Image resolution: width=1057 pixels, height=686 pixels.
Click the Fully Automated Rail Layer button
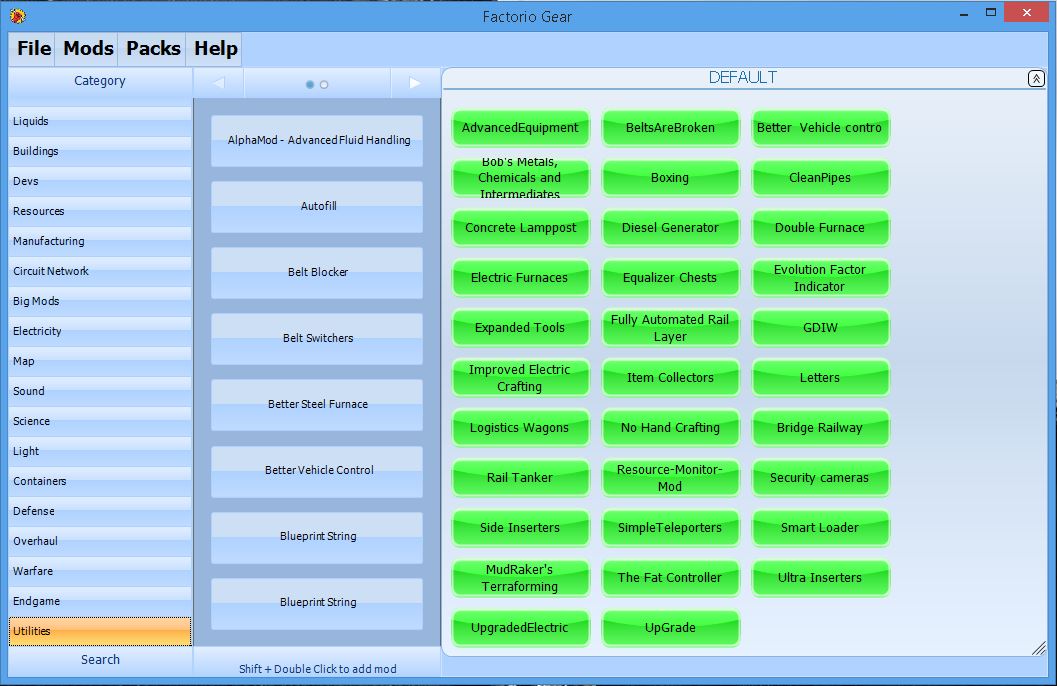coord(670,328)
